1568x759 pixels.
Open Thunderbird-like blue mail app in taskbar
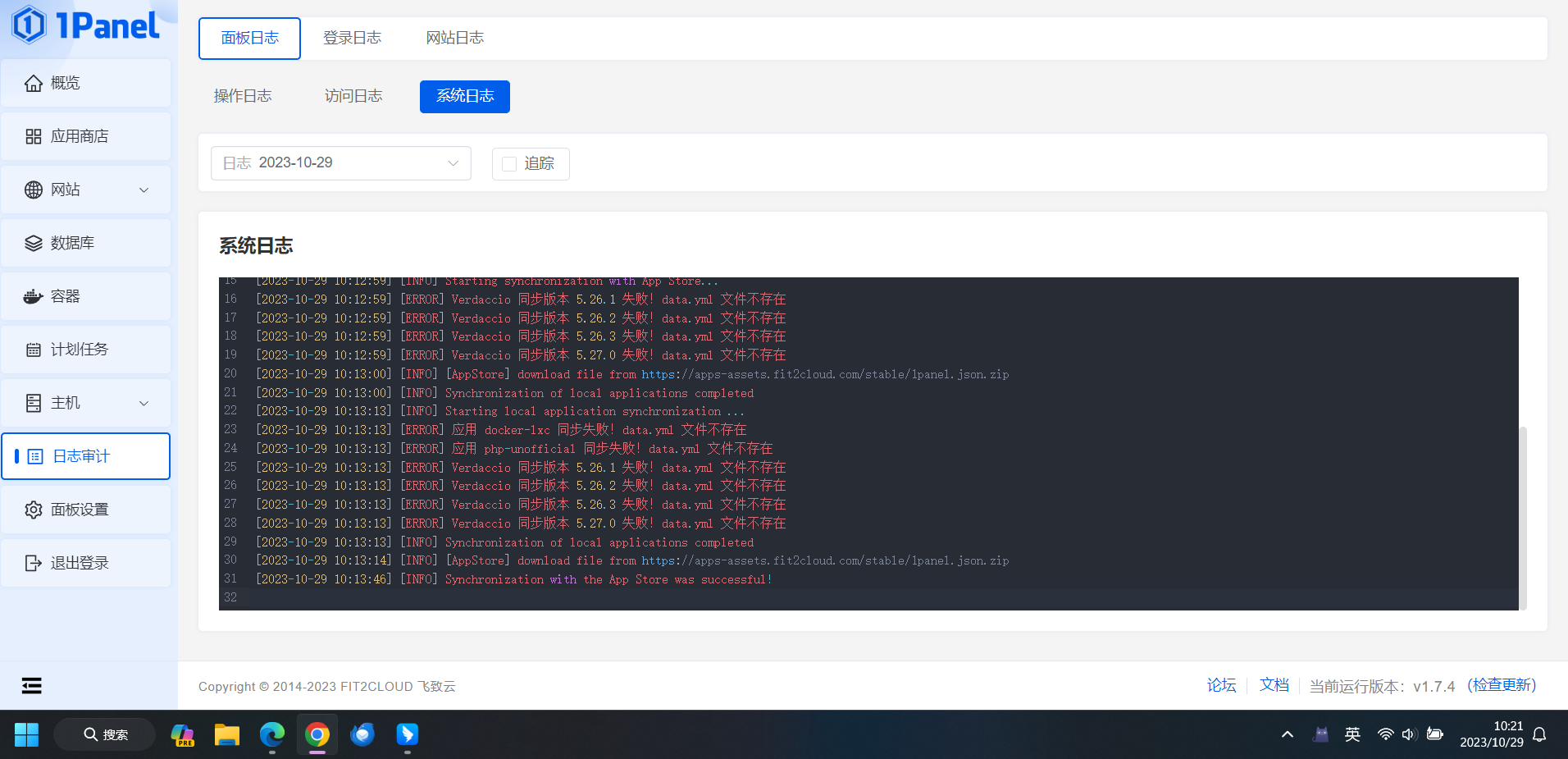point(362,734)
